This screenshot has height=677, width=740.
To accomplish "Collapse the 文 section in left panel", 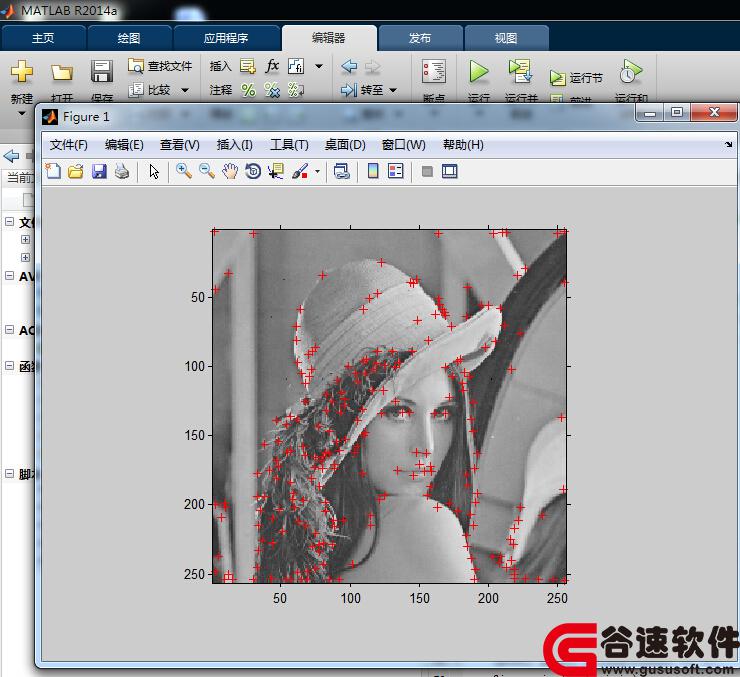I will point(9,221).
